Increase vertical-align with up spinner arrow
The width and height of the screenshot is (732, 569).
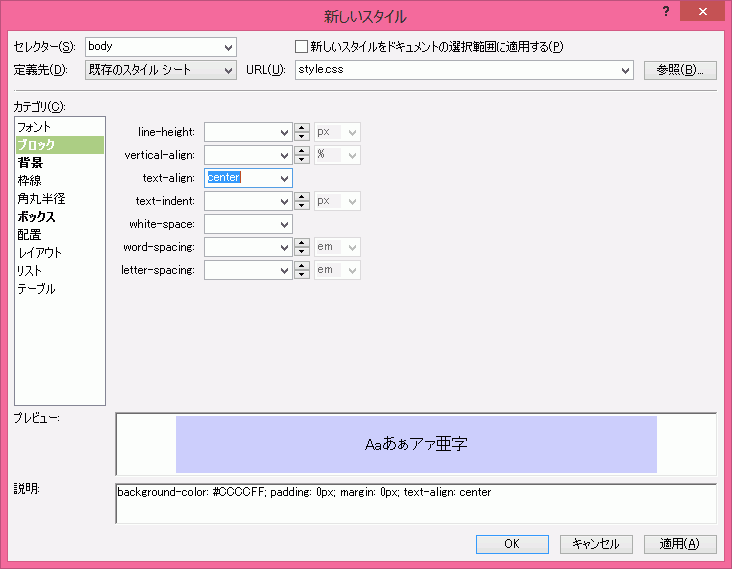click(302, 151)
